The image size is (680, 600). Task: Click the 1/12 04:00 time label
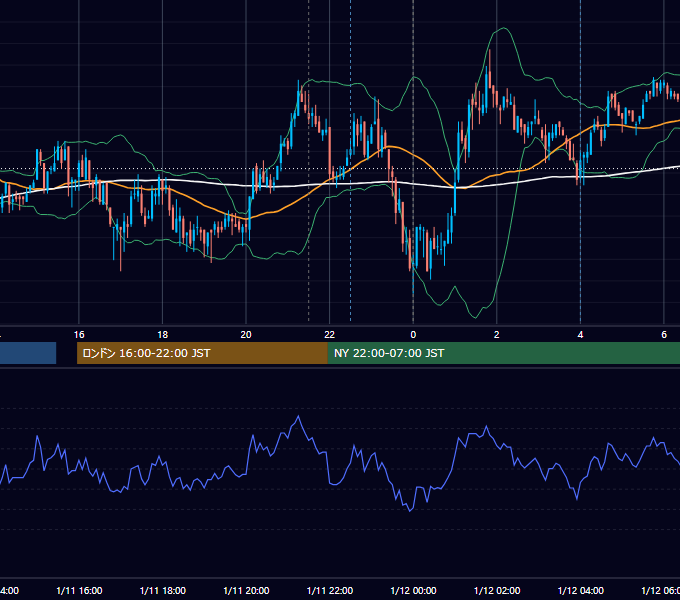[581, 591]
